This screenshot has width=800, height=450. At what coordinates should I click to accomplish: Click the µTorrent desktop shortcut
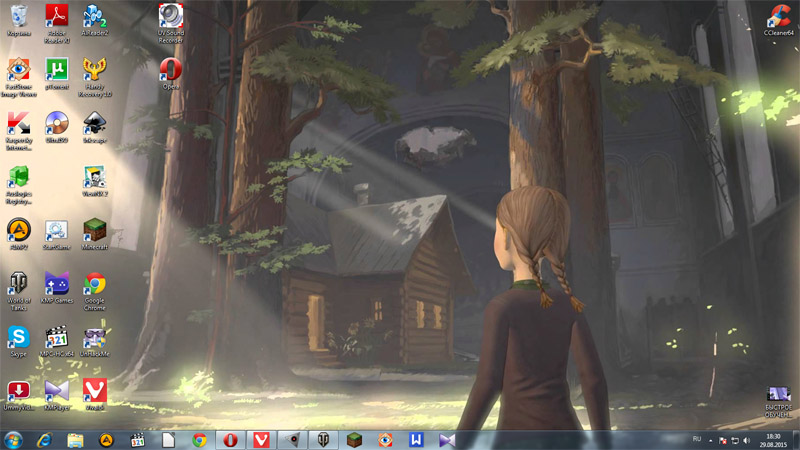tap(57, 74)
